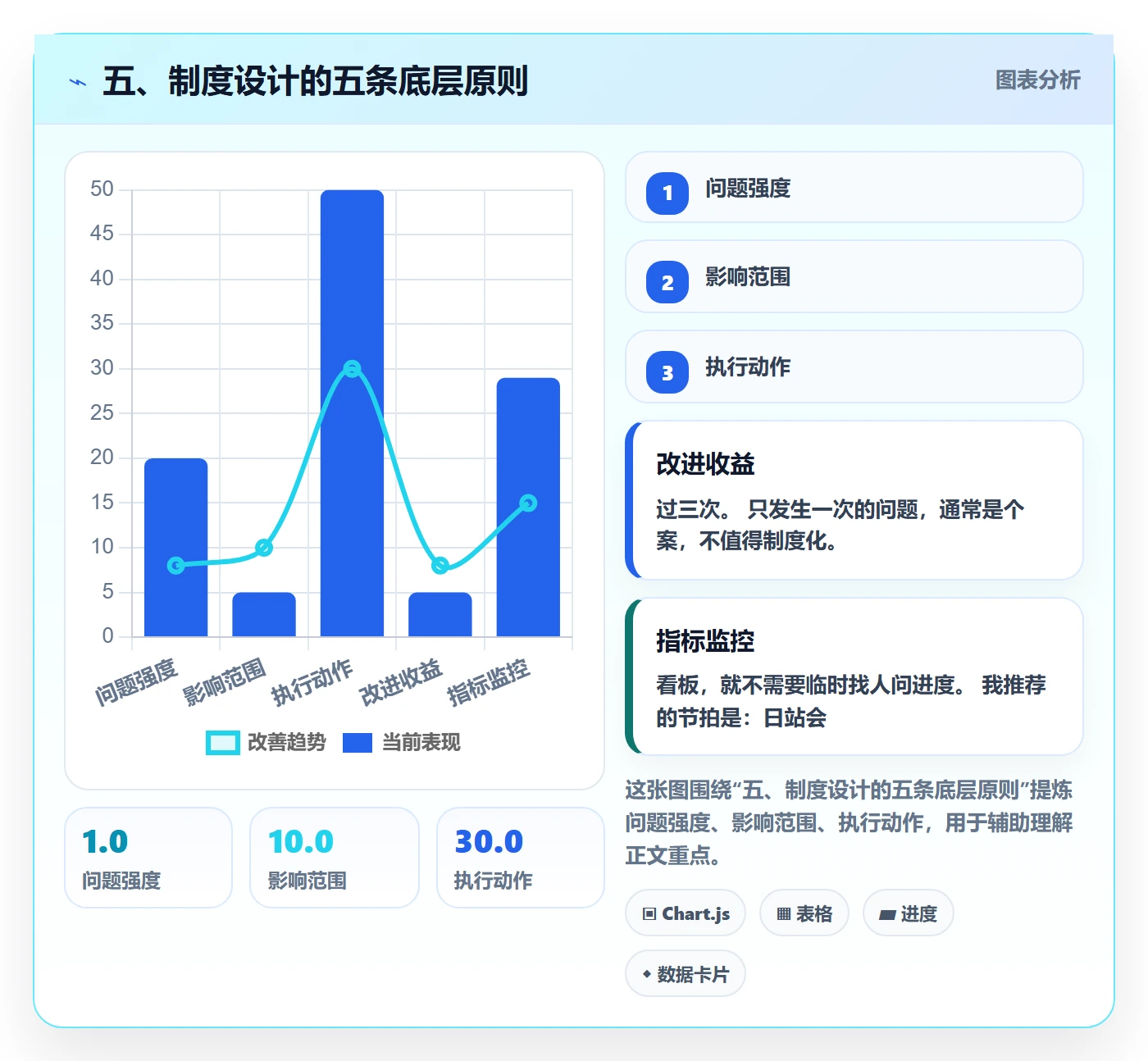Click the trend line point over 影响范围
The width and height of the screenshot is (1148, 1061).
[x=264, y=547]
